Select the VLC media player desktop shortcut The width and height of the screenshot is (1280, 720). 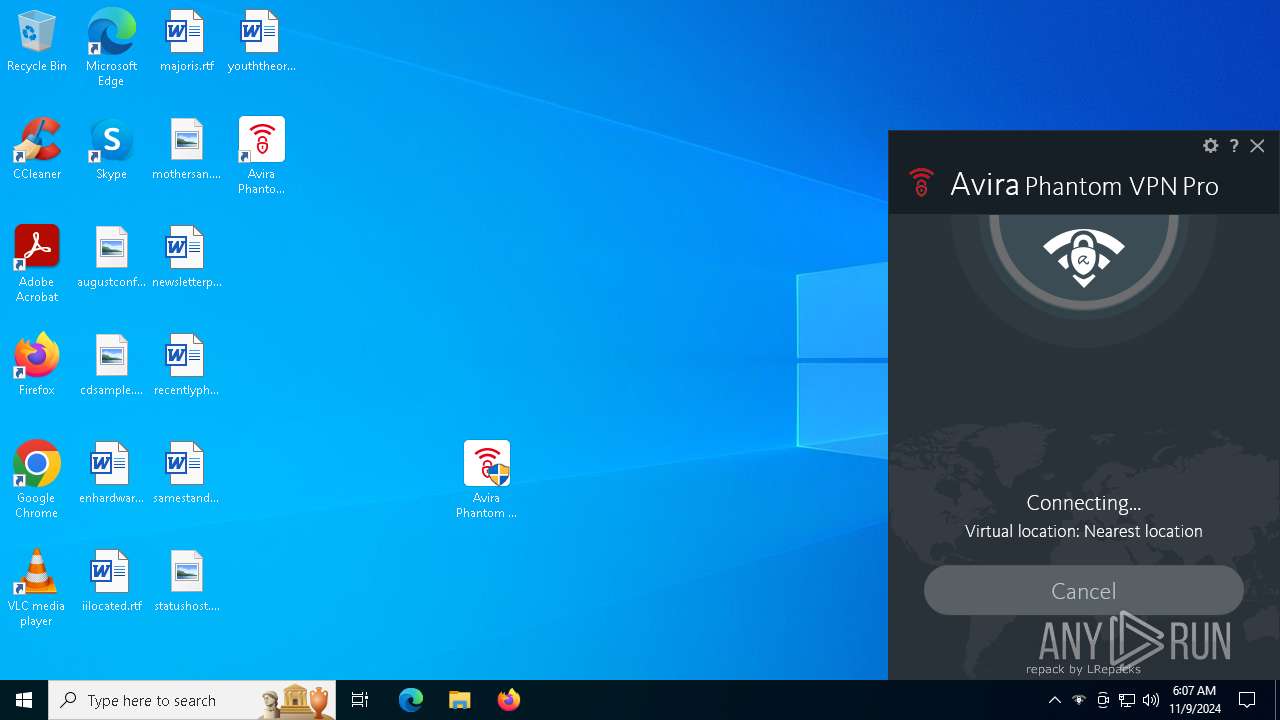37,588
